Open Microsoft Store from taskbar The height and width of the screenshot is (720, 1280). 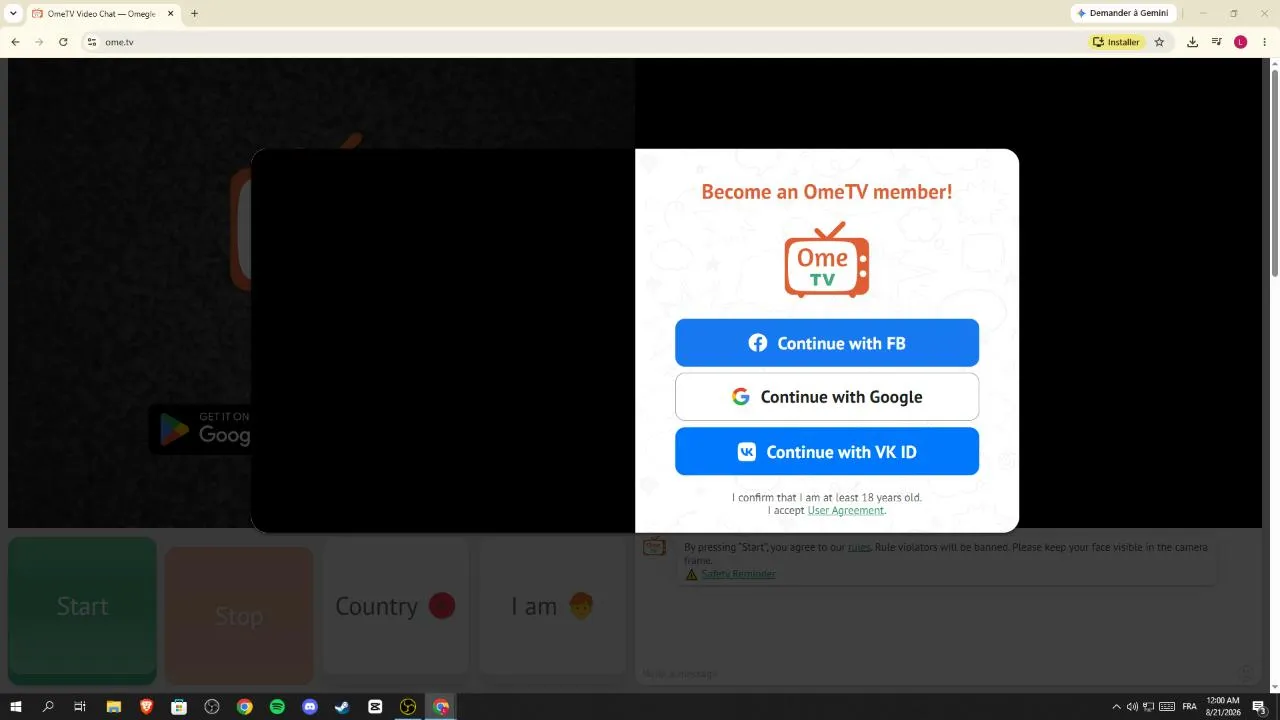tap(179, 706)
